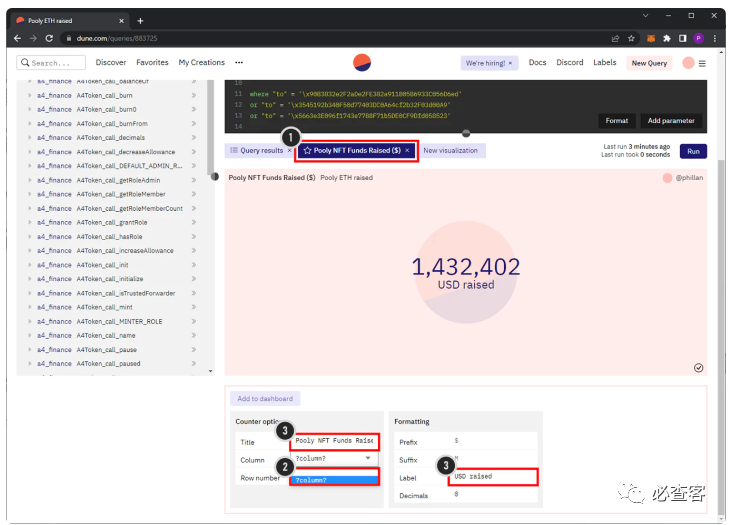
Task: Open the Chrome profile avatar
Action: [698, 39]
